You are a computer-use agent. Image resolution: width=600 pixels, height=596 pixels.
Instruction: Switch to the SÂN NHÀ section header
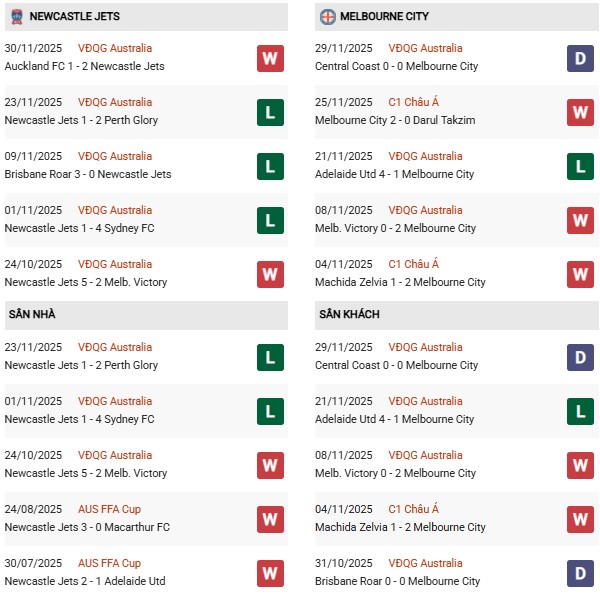click(32, 314)
